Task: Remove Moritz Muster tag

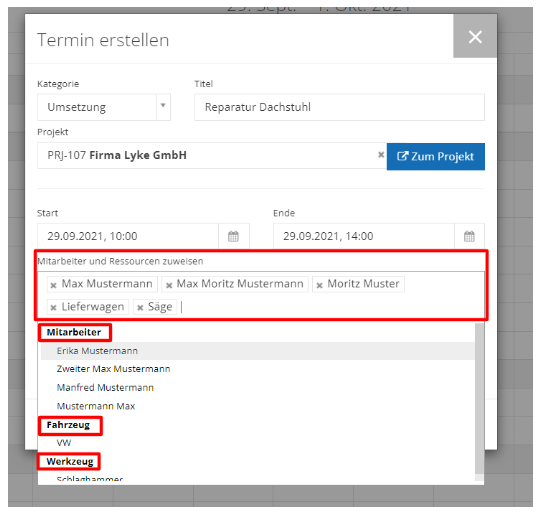Action: coord(319,285)
